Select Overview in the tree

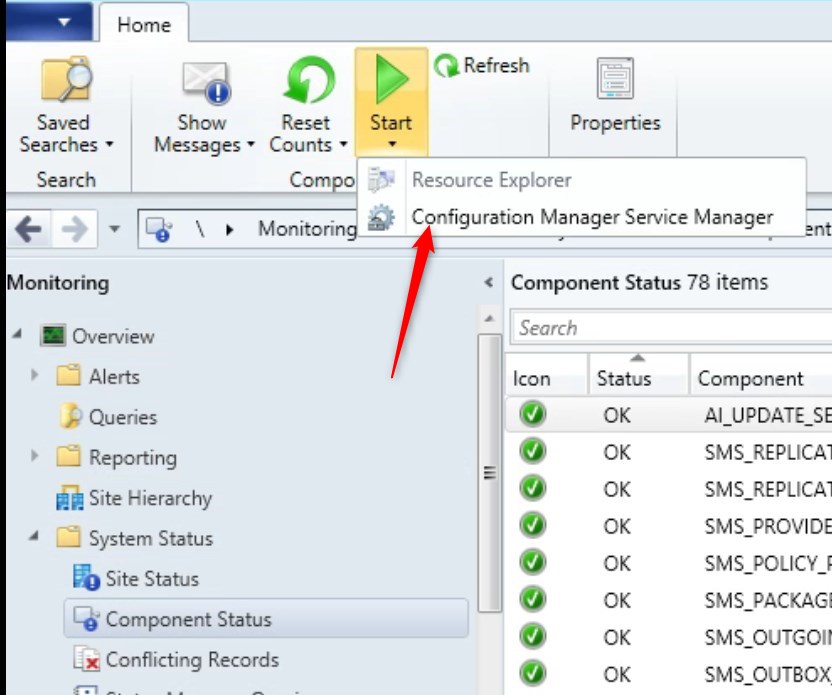pos(113,336)
